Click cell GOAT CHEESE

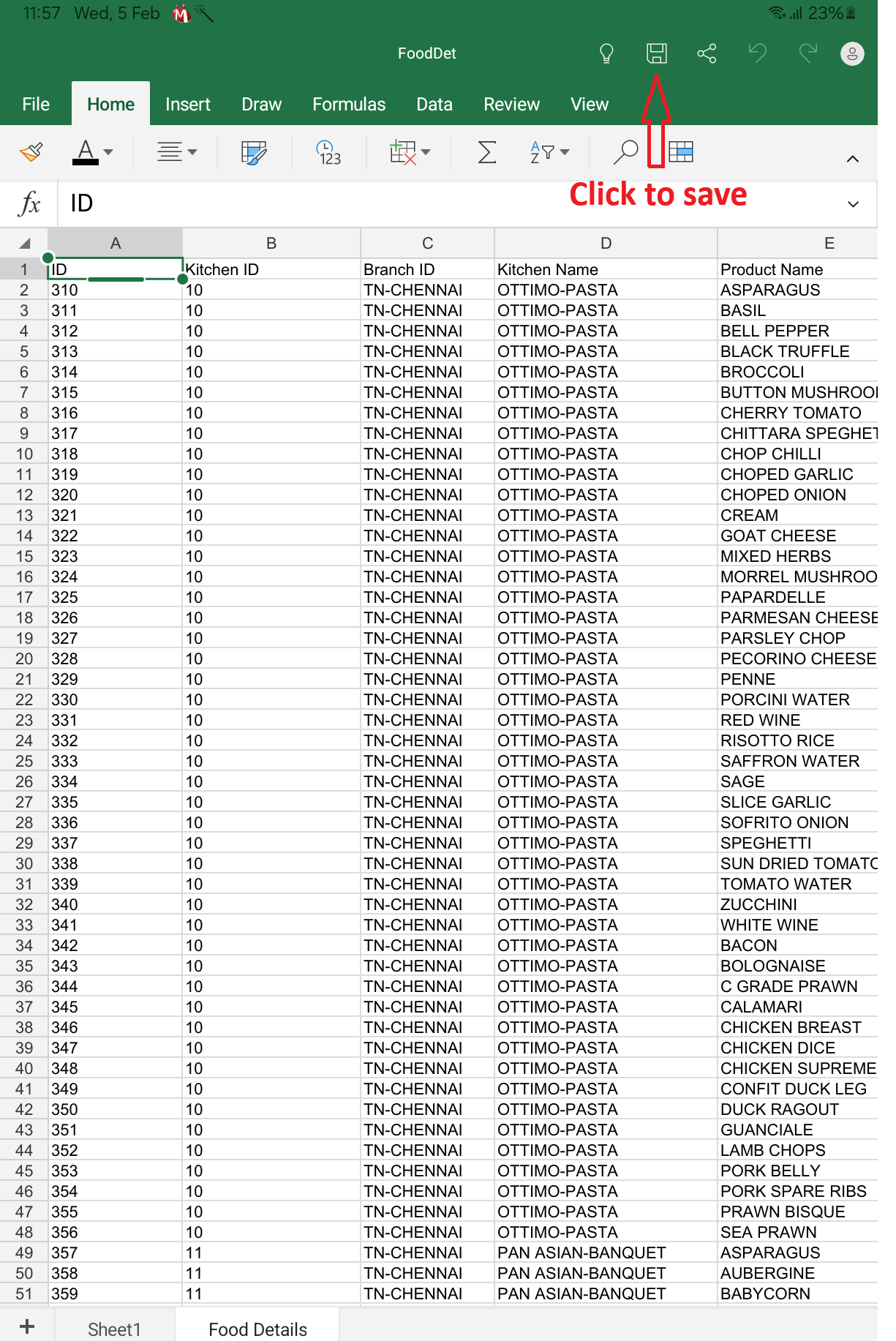pos(798,536)
